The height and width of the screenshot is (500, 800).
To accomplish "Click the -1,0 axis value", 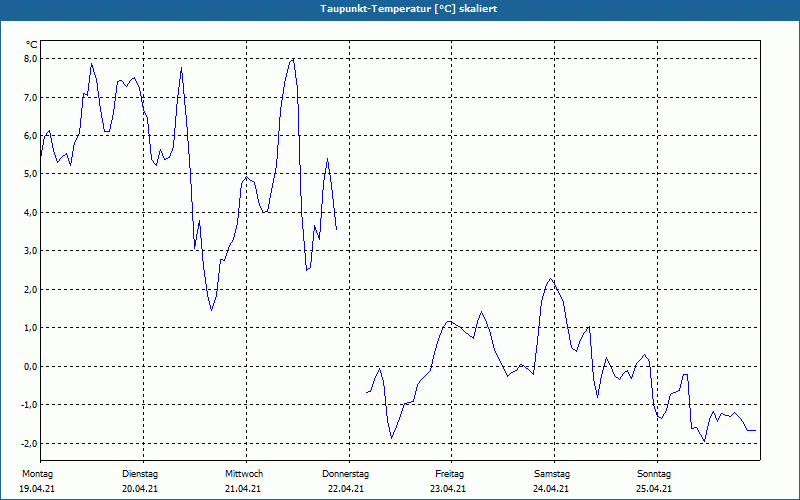I will pos(30,405).
